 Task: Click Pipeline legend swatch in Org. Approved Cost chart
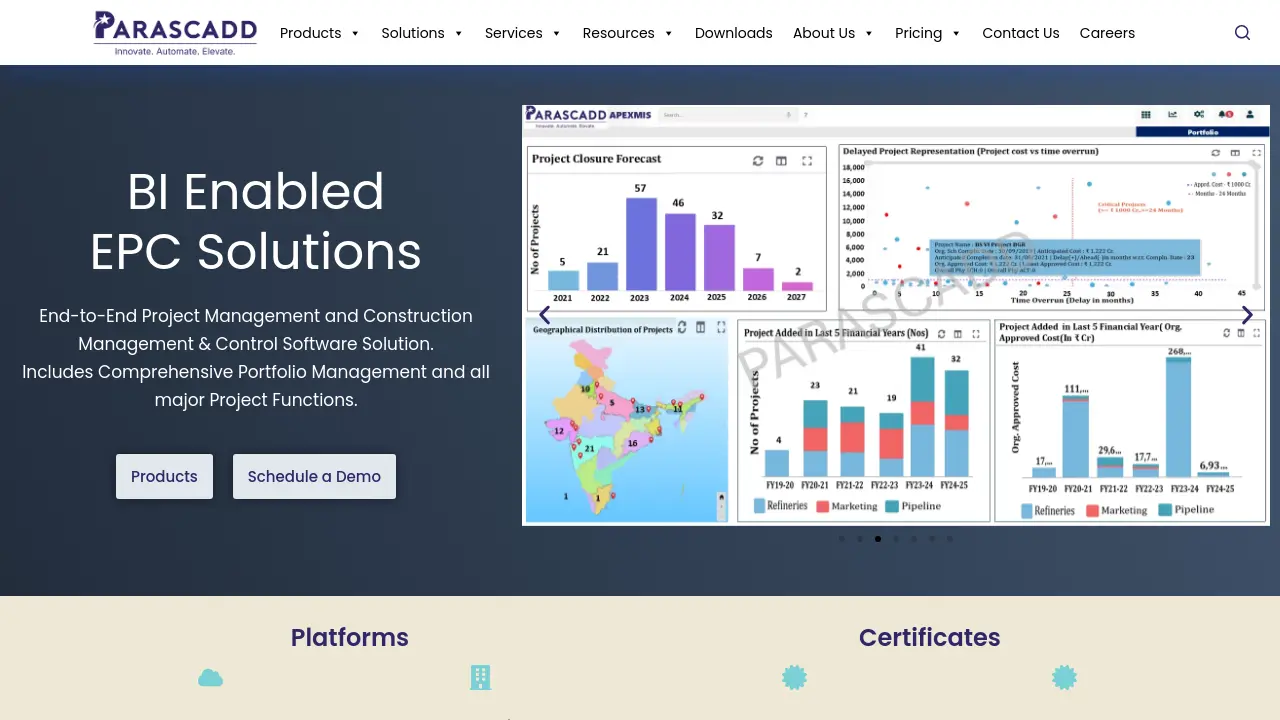1165,510
